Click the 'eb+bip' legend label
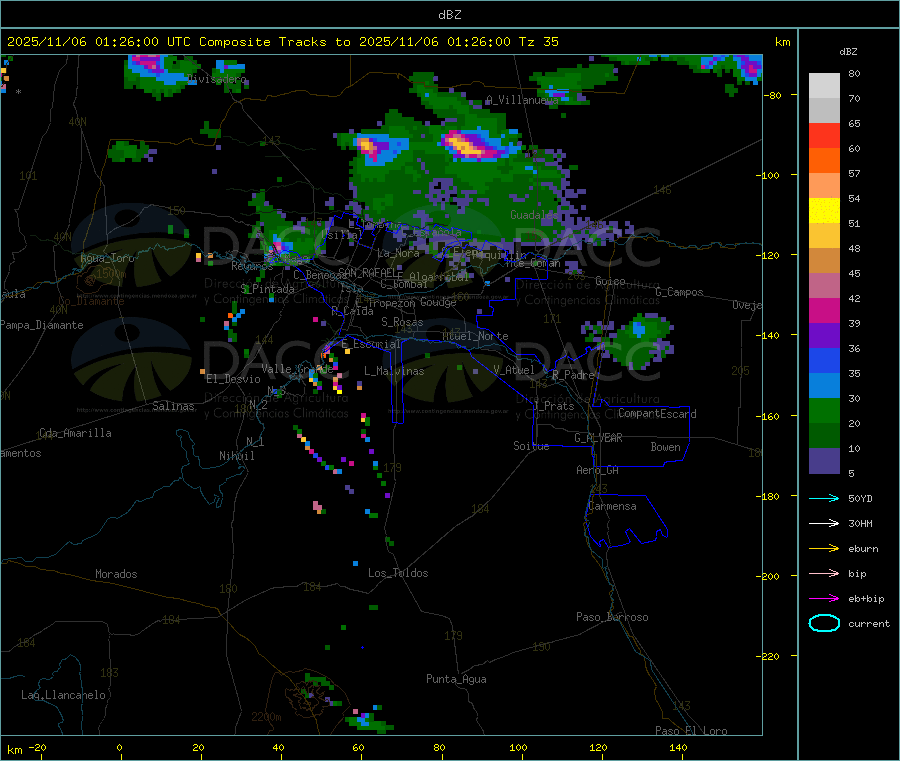The height and width of the screenshot is (761, 900). pos(866,599)
